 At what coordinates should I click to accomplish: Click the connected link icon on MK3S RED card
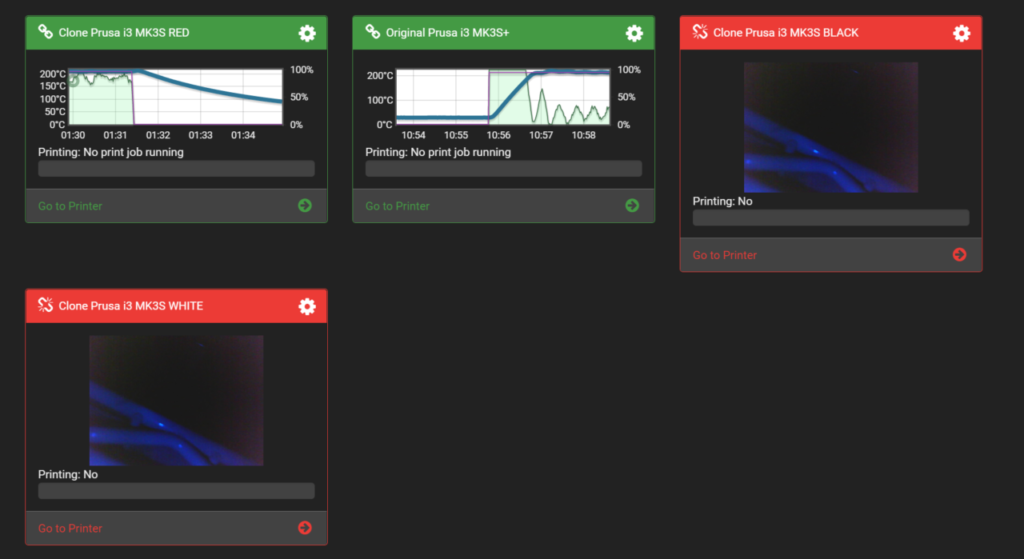coord(45,31)
